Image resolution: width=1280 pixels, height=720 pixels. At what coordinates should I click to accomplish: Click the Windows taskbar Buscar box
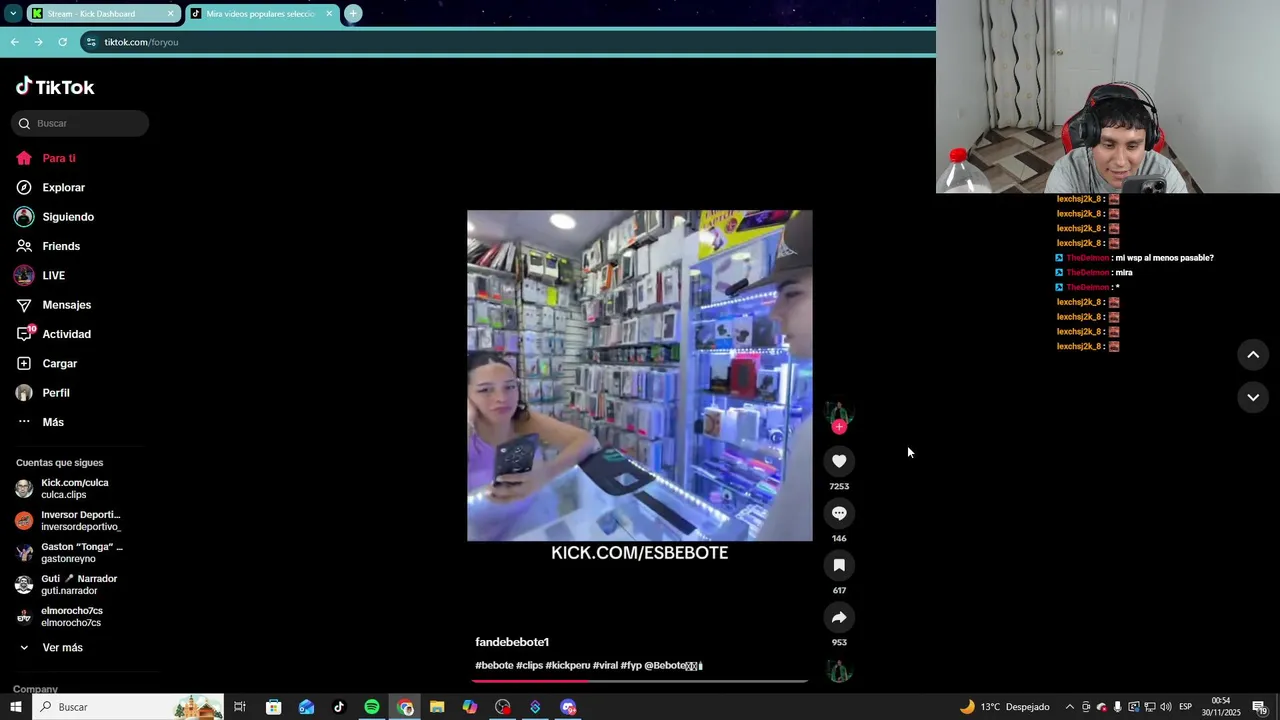(127, 707)
